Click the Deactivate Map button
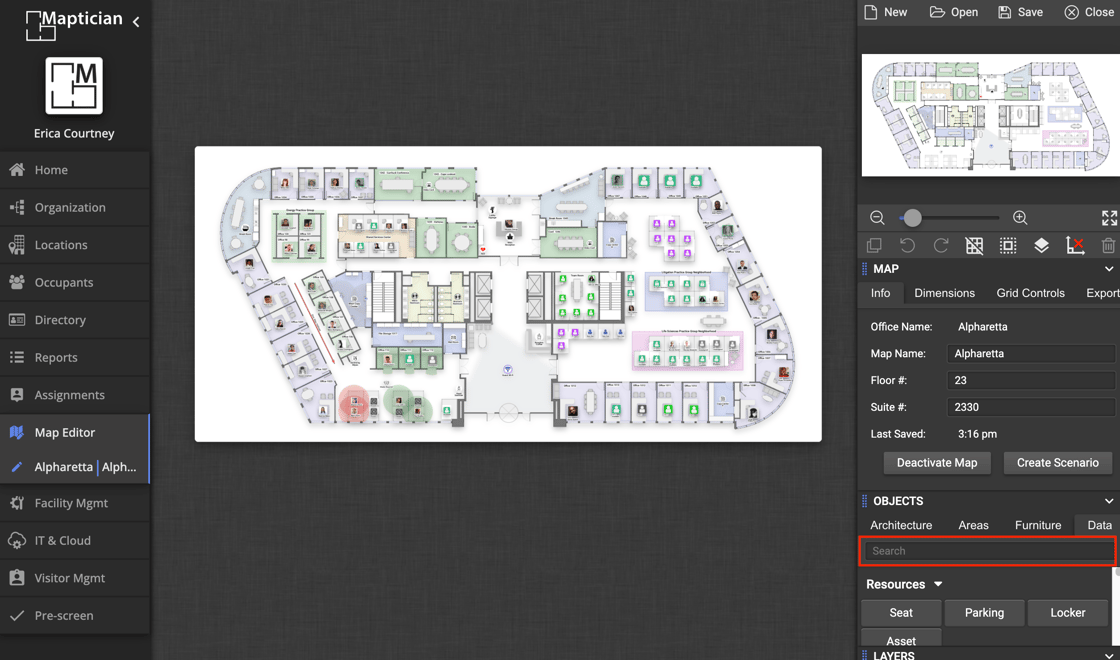Viewport: 1120px width, 660px height. 936,463
